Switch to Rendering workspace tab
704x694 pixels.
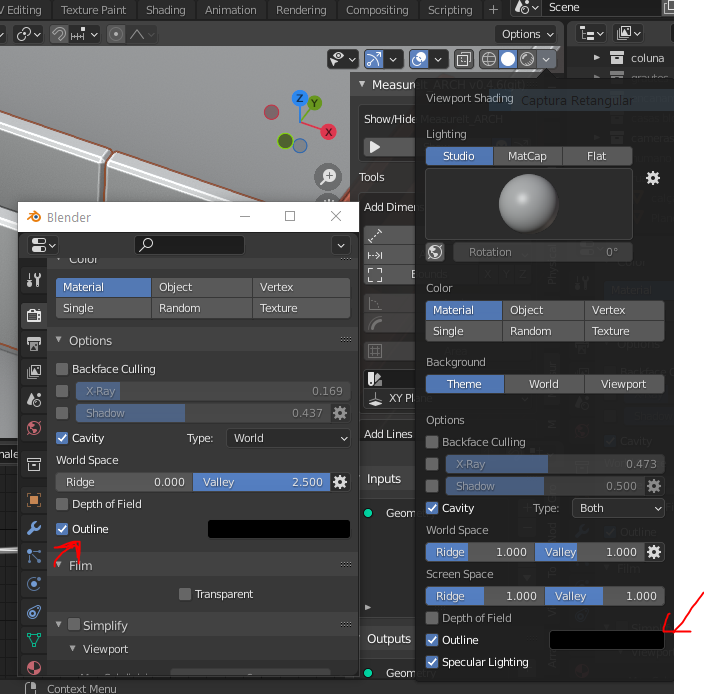301,10
